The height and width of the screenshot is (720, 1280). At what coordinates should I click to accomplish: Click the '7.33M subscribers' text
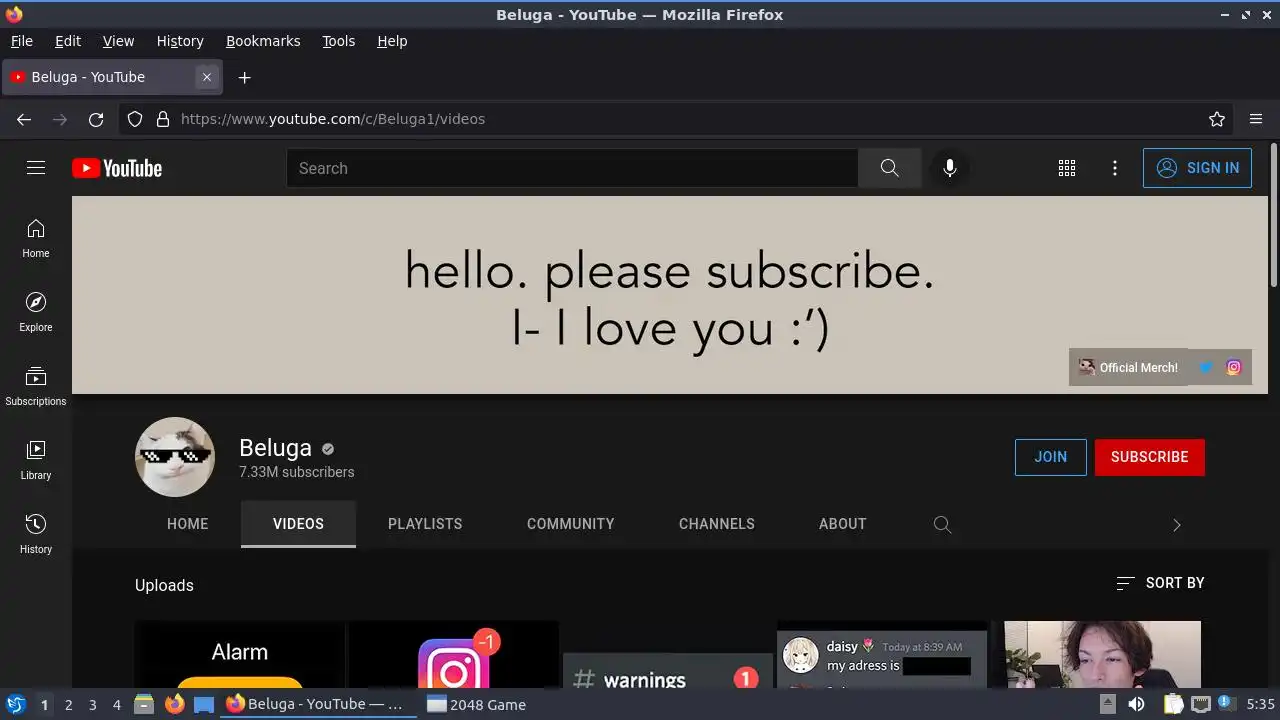(296, 472)
